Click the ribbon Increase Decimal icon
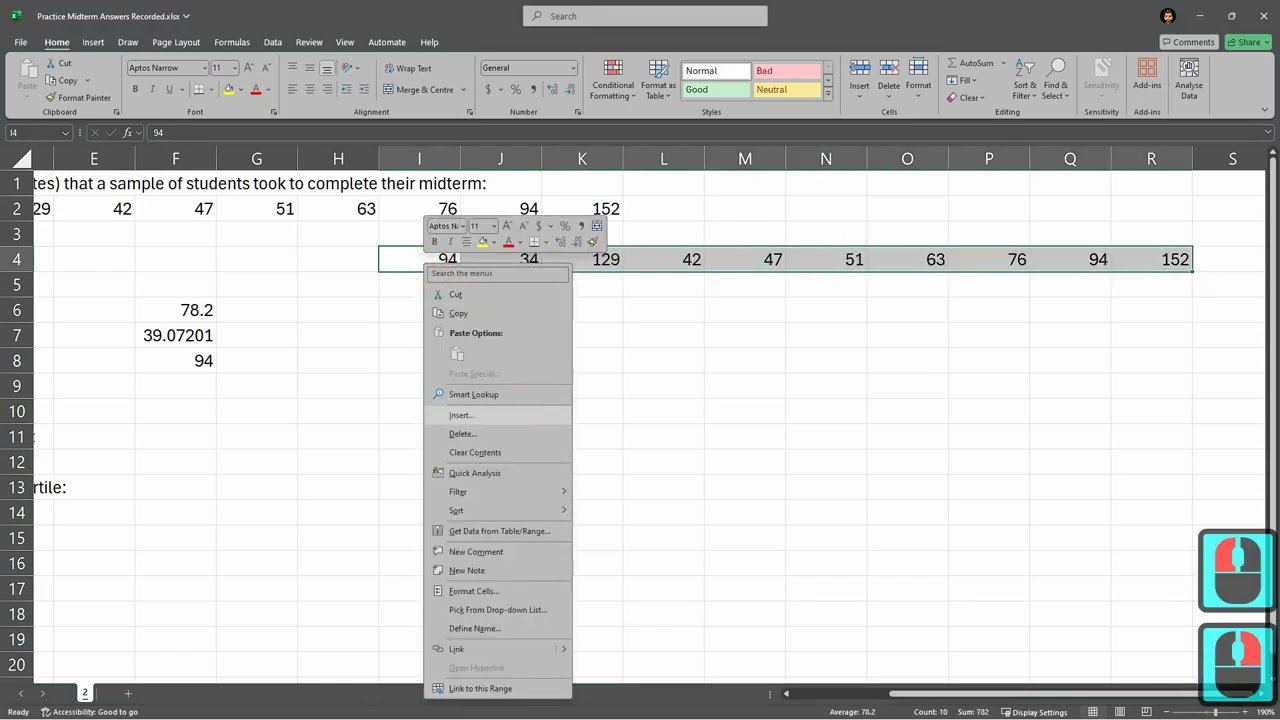Viewport: 1280px width, 720px height. click(x=551, y=89)
